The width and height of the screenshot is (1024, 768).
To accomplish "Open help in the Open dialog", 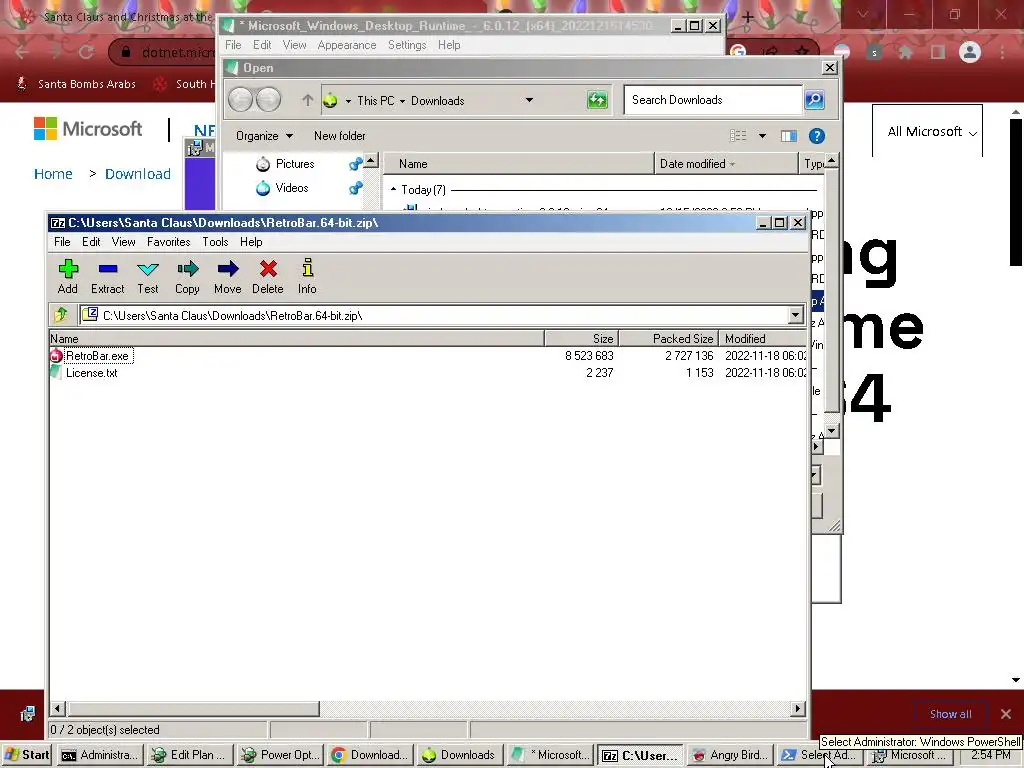I will 816,136.
